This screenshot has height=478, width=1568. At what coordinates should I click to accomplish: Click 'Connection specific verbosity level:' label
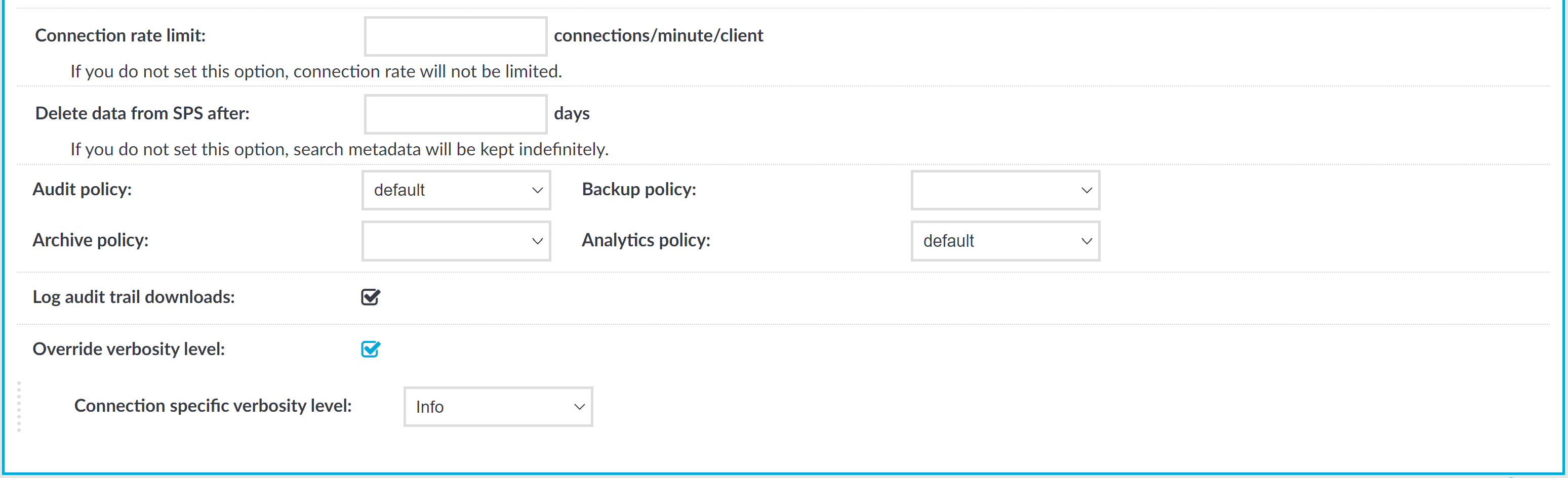[213, 406]
